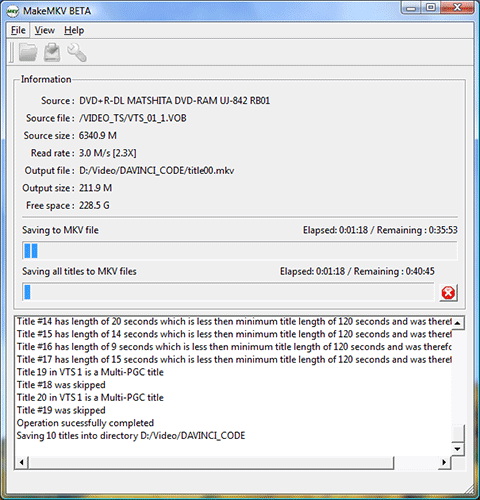
Task: Cancel the operation with the red X button
Action: coord(448,293)
